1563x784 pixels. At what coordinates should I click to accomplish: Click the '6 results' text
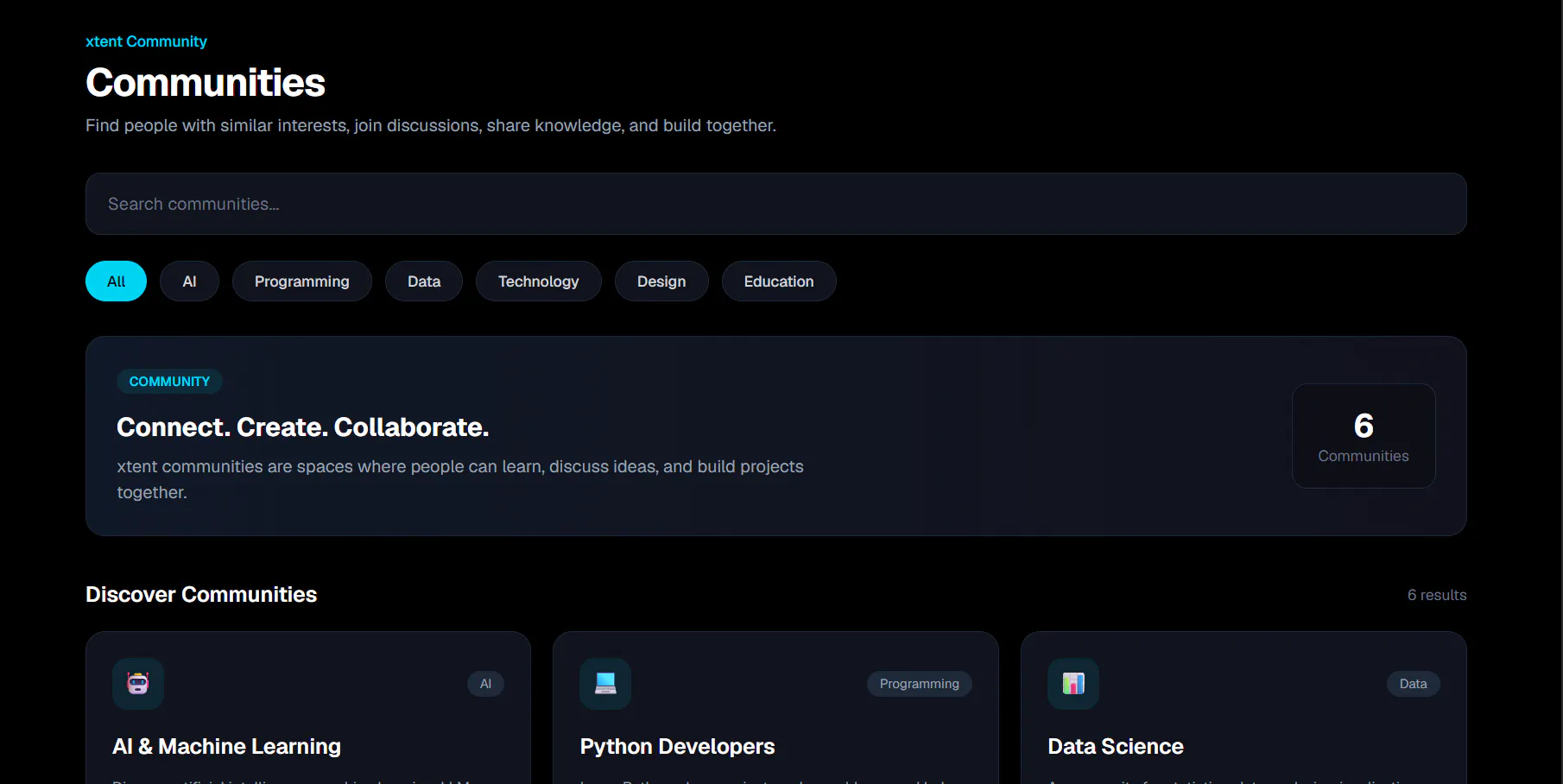coord(1437,595)
